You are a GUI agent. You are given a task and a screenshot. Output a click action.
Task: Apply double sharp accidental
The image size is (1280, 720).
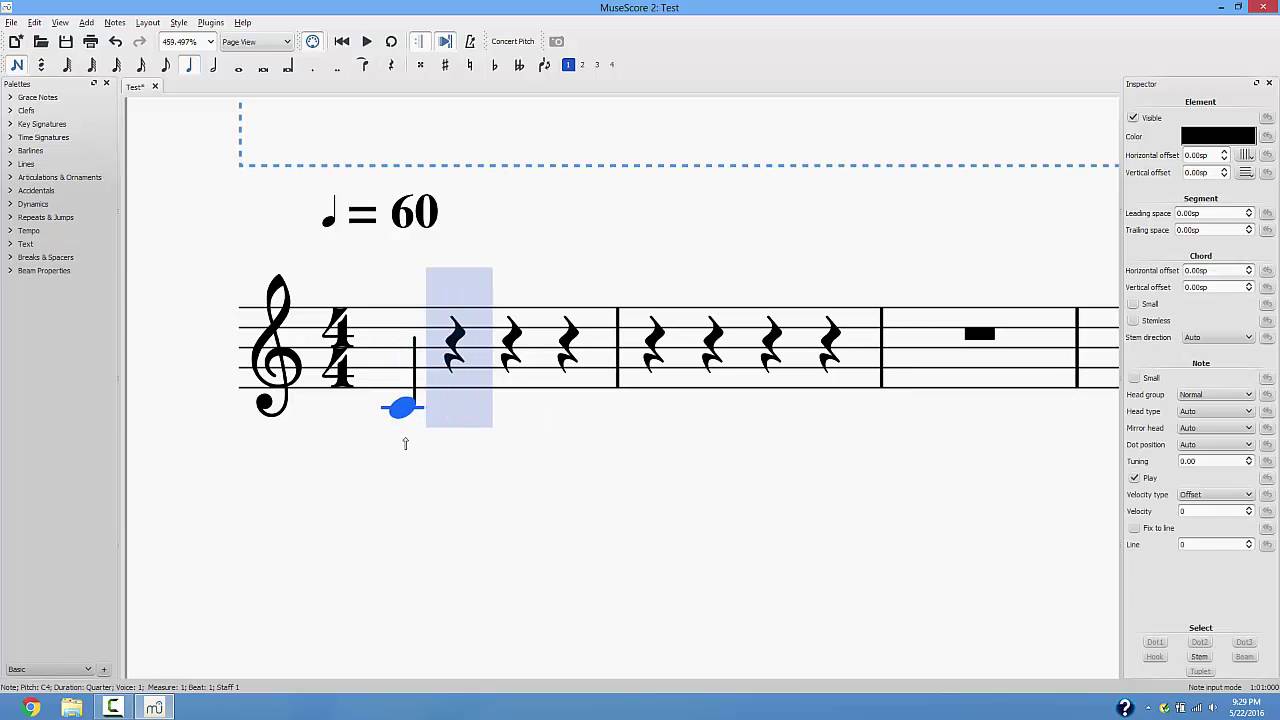[420, 65]
